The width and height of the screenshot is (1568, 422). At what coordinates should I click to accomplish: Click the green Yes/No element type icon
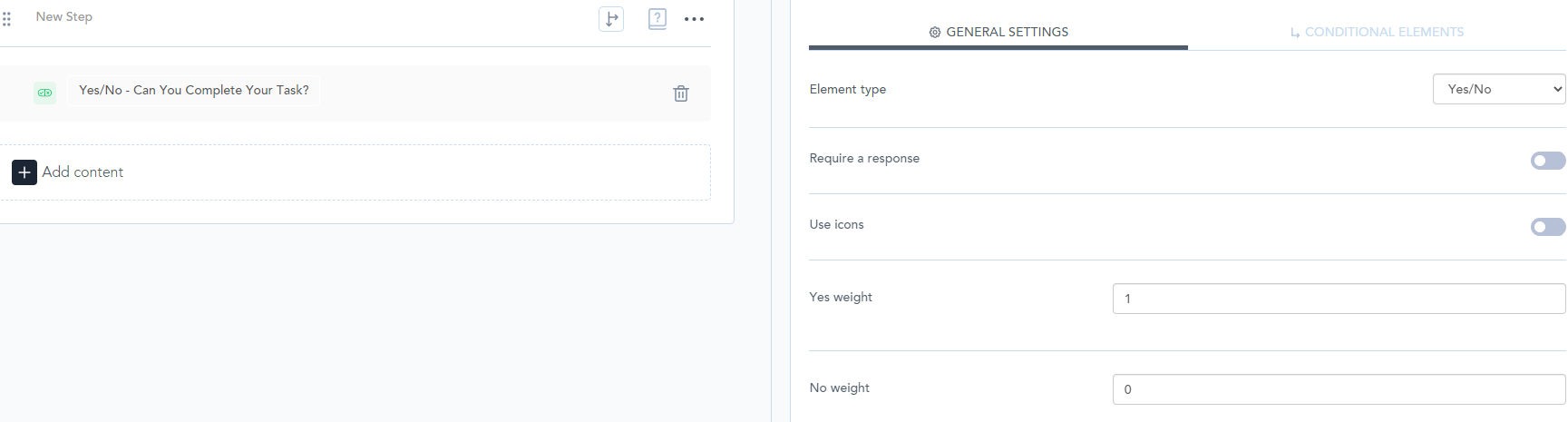[x=44, y=93]
